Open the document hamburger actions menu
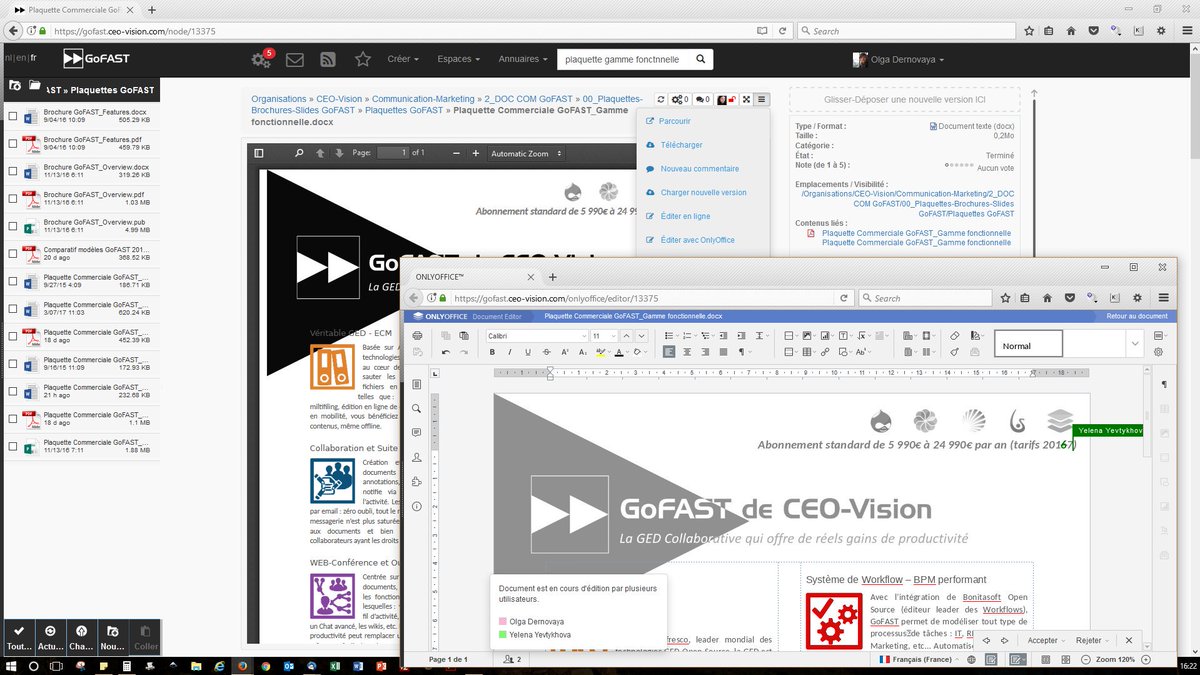Viewport: 1200px width, 675px height. click(762, 99)
